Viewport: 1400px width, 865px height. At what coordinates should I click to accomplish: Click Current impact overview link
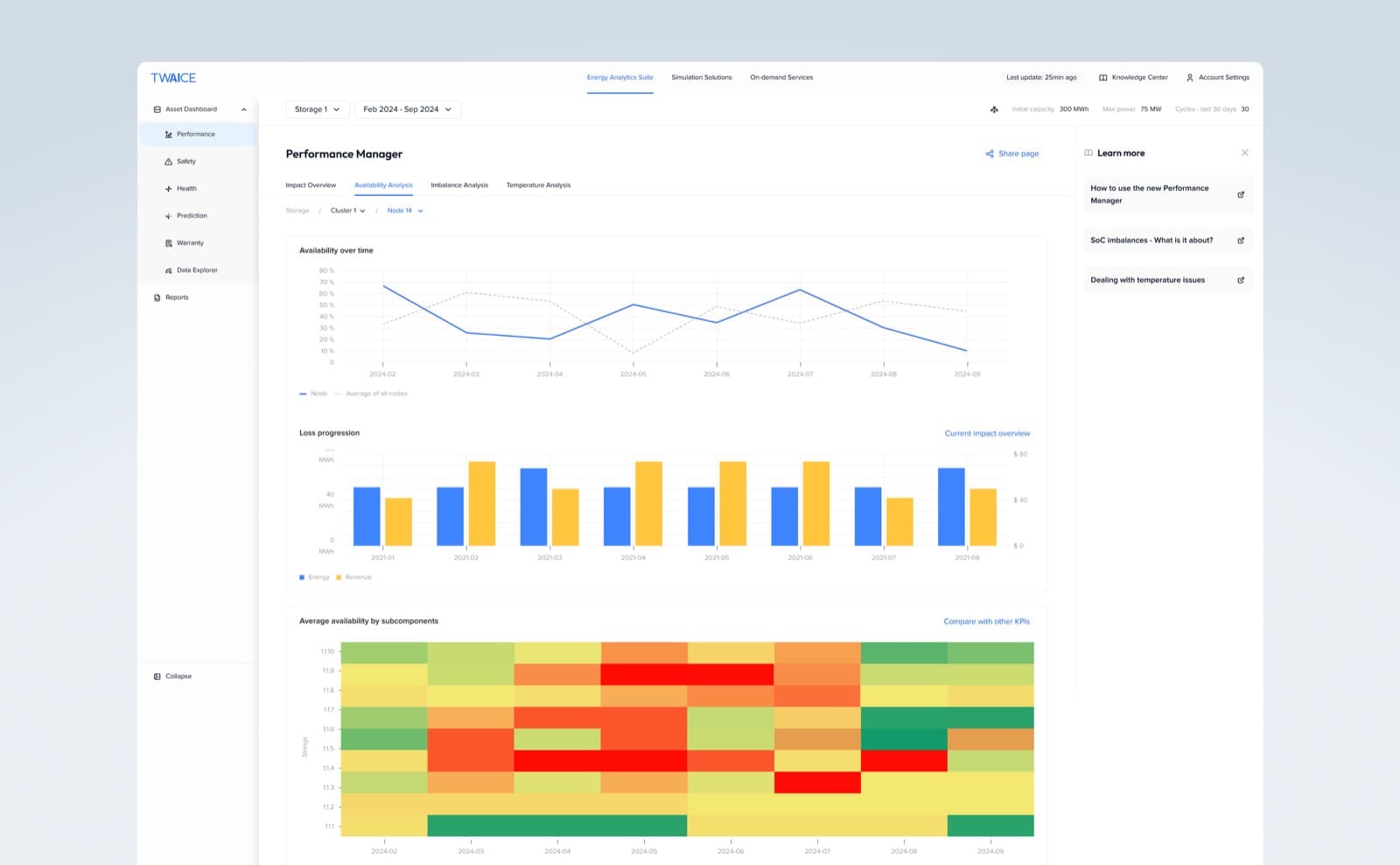[987, 434]
